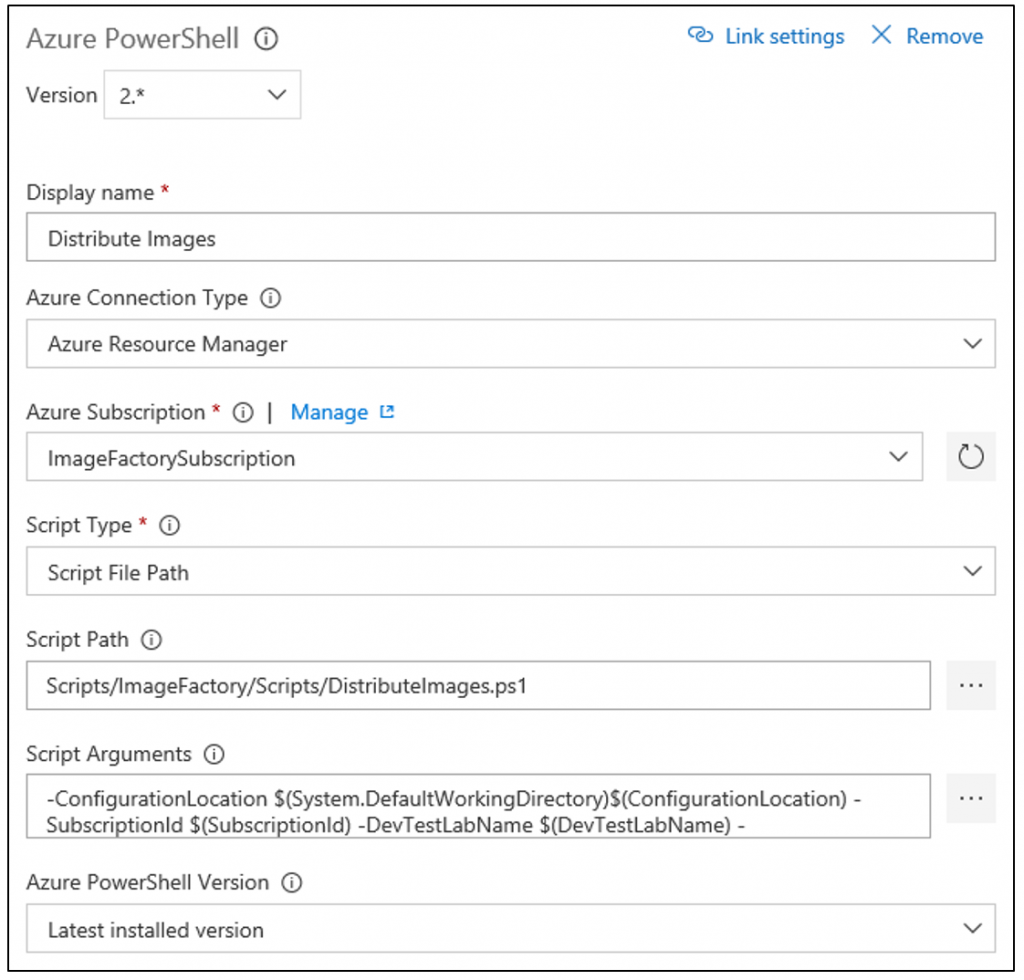The image size is (1024, 980).
Task: Click the Version label
Action: (x=61, y=95)
